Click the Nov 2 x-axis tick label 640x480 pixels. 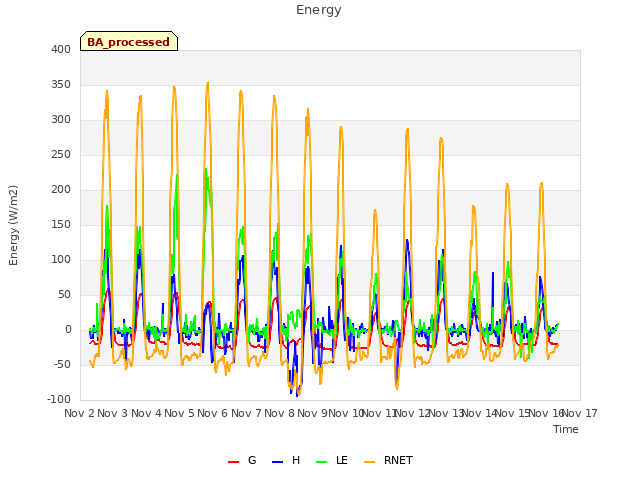(x=79, y=413)
